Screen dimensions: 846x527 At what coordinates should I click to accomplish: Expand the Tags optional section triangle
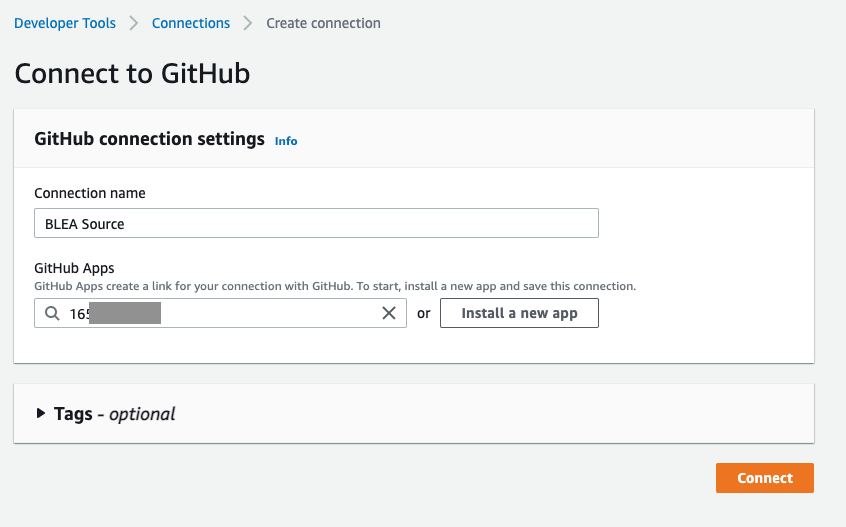click(40, 413)
